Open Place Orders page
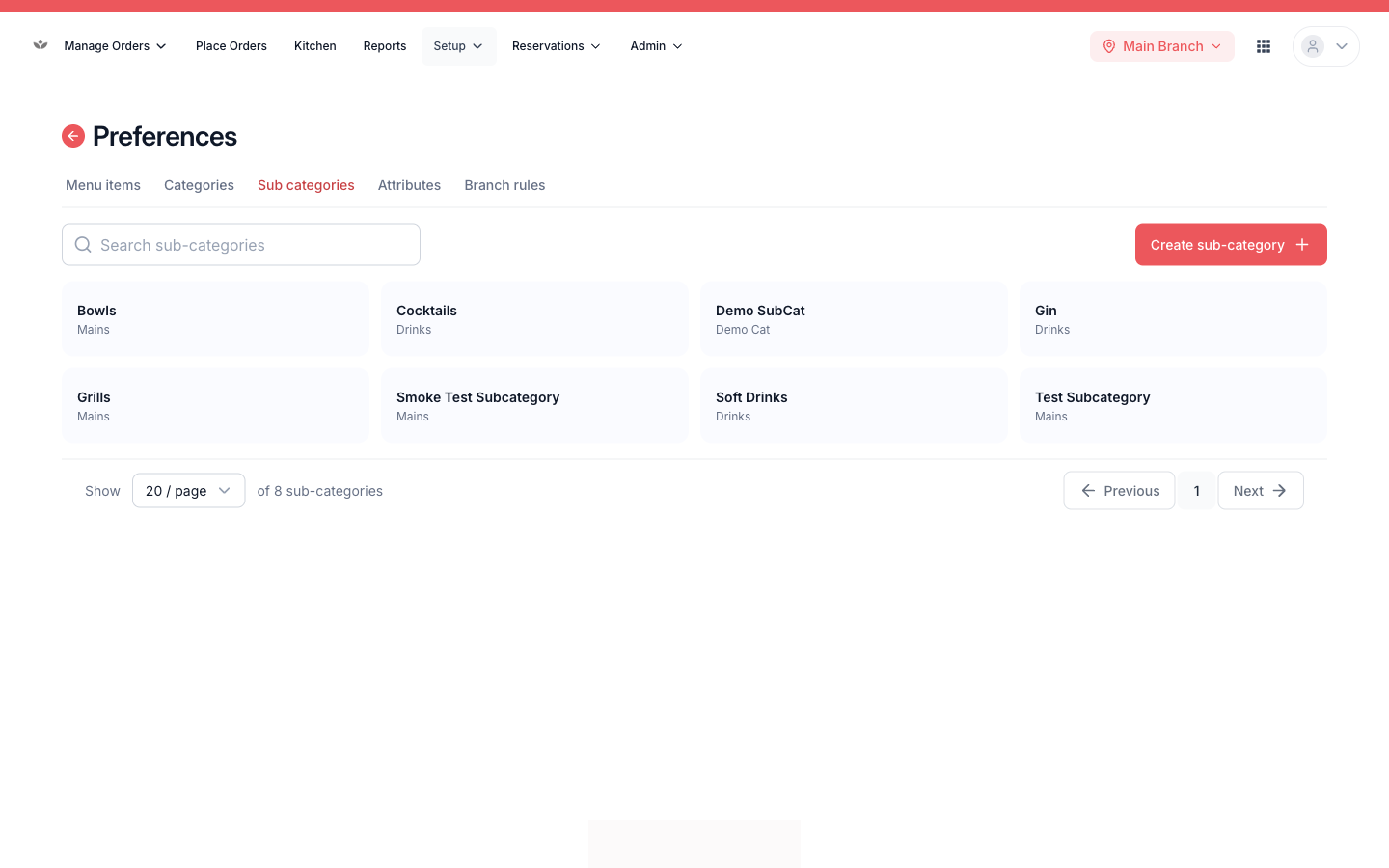1389x868 pixels. click(x=231, y=46)
